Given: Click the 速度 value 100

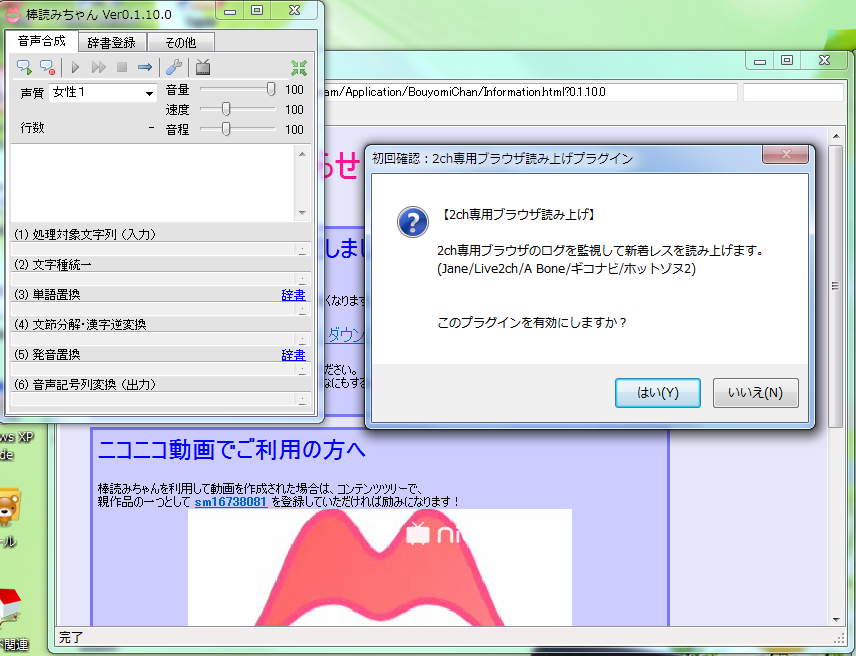Looking at the screenshot, I should (294, 110).
